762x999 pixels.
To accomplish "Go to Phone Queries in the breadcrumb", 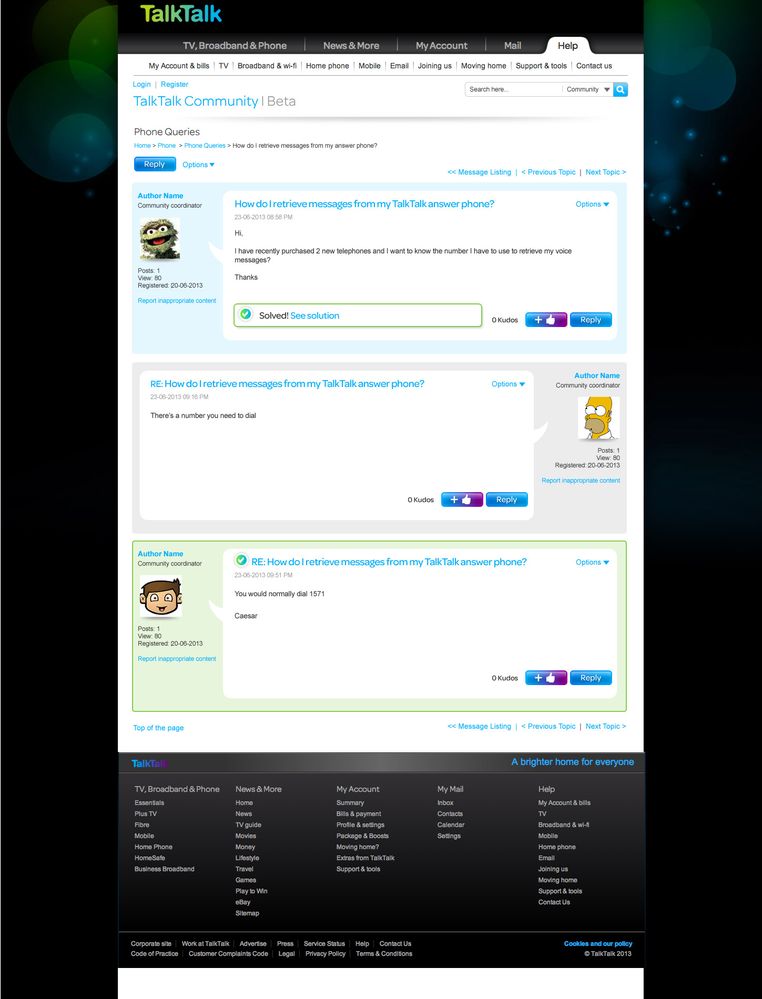I will click(x=205, y=146).
